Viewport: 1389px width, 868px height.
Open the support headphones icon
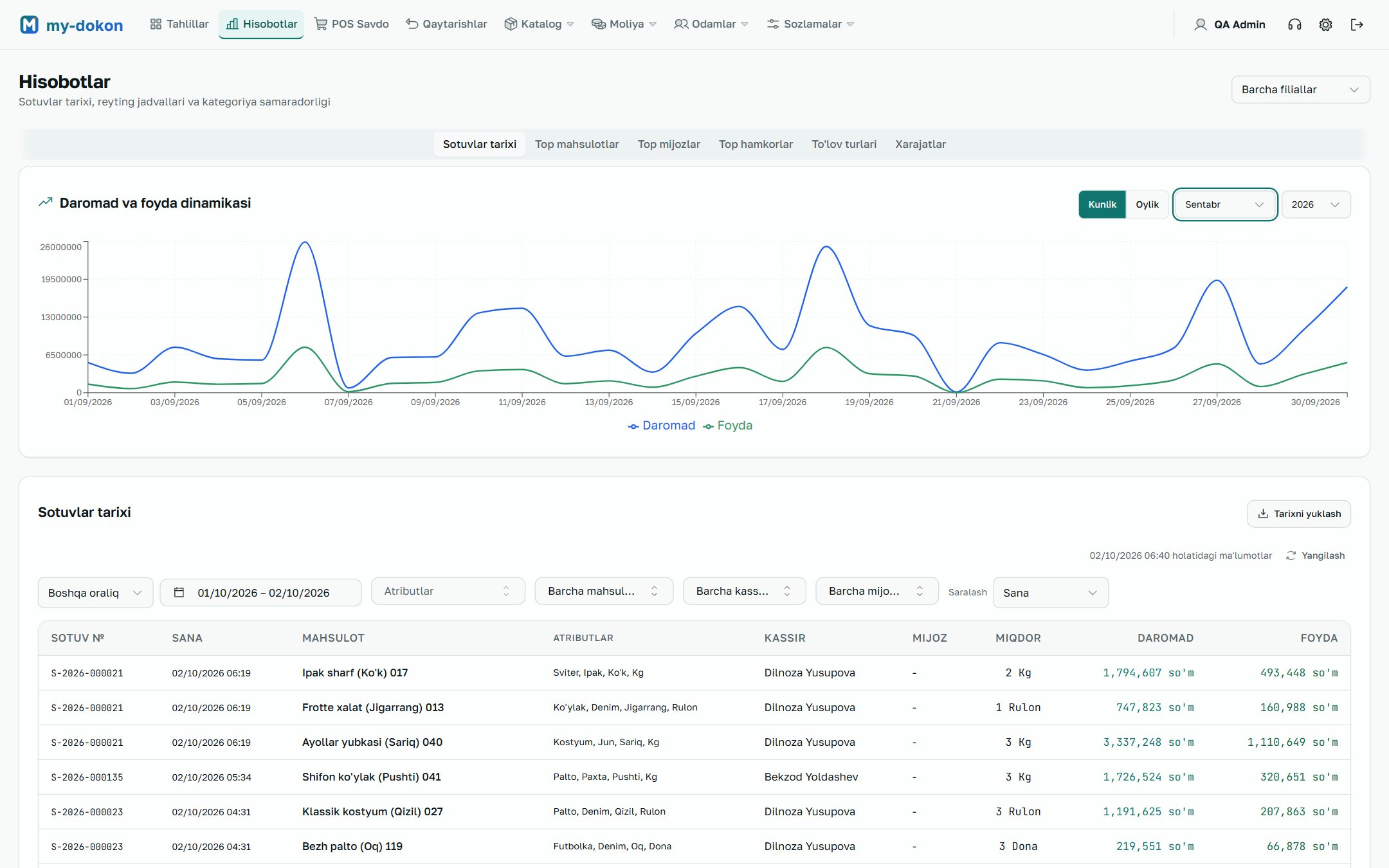pyautogui.click(x=1294, y=24)
